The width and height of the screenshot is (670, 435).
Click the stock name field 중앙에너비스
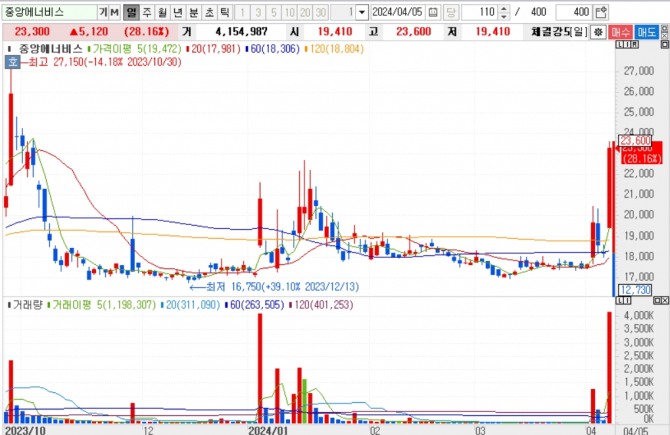pyautogui.click(x=49, y=12)
